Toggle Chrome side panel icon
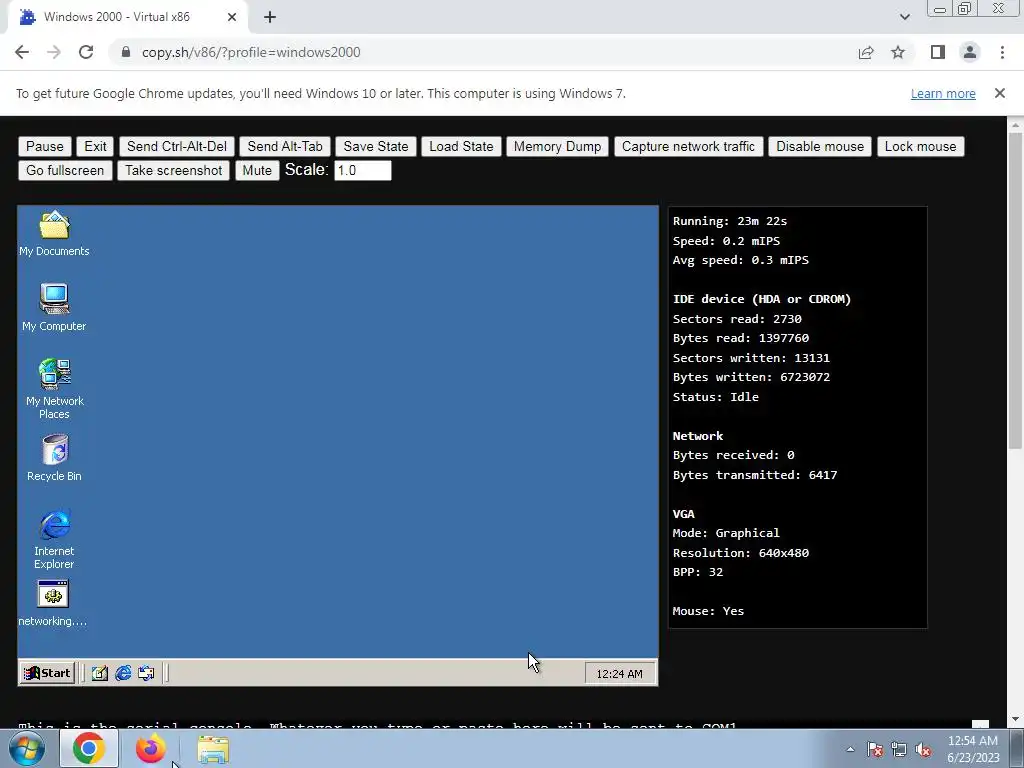The image size is (1024, 768). [938, 52]
